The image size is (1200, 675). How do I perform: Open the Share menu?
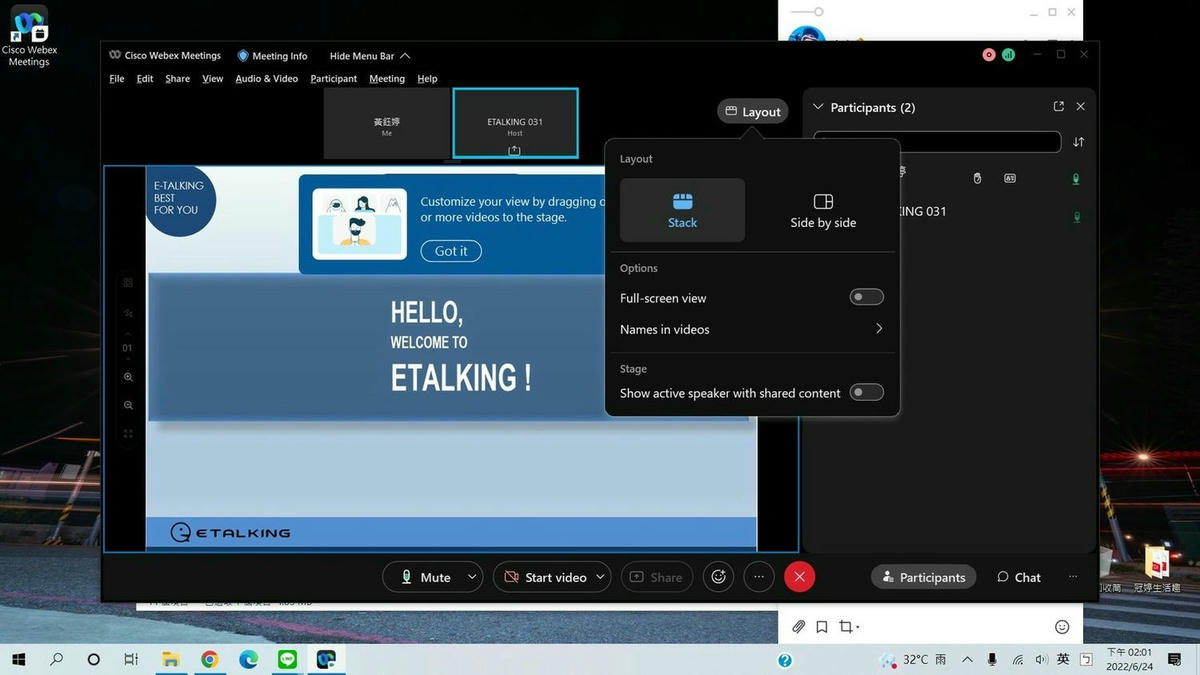pos(178,79)
